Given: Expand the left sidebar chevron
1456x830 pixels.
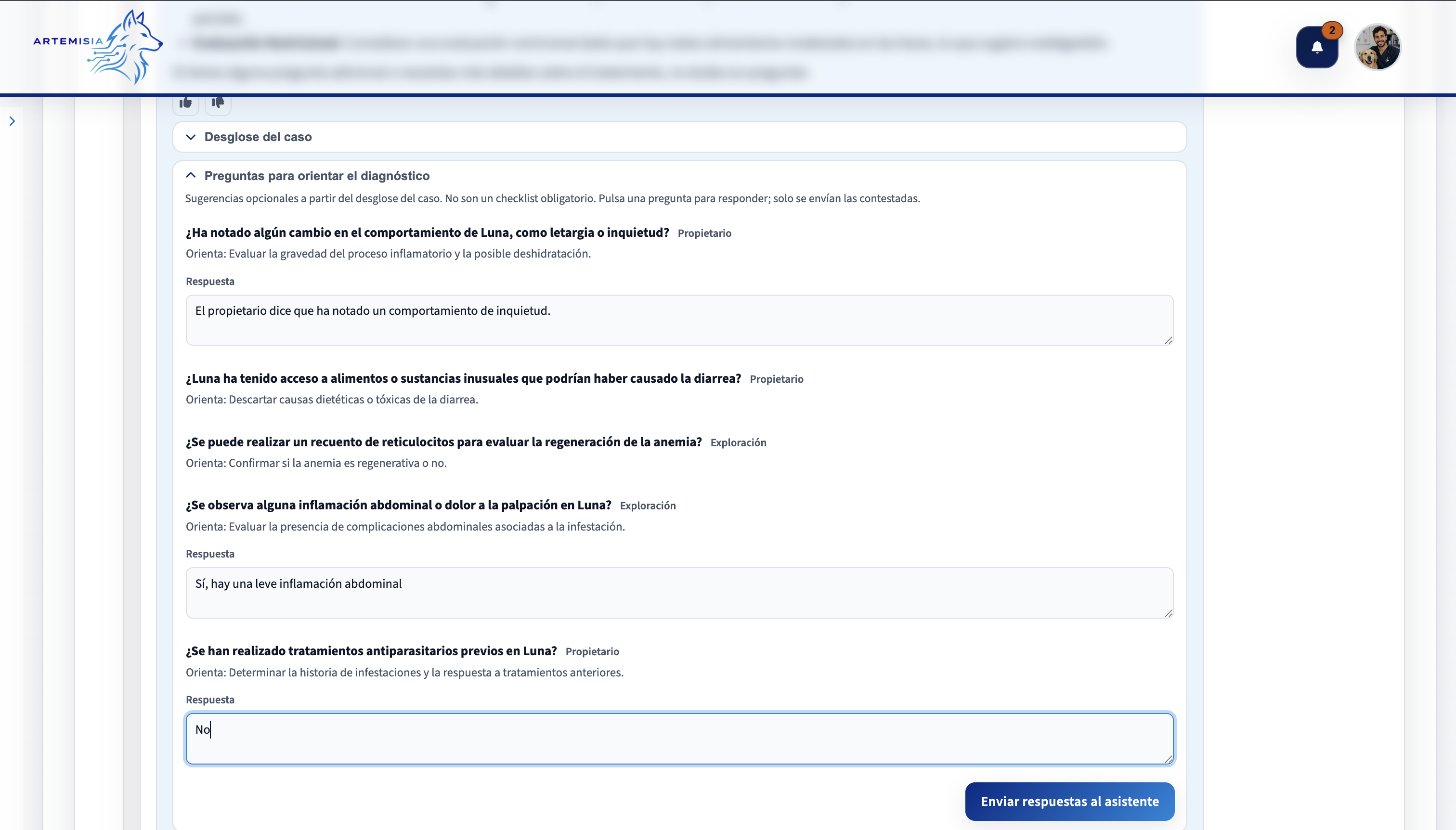Looking at the screenshot, I should (12, 121).
